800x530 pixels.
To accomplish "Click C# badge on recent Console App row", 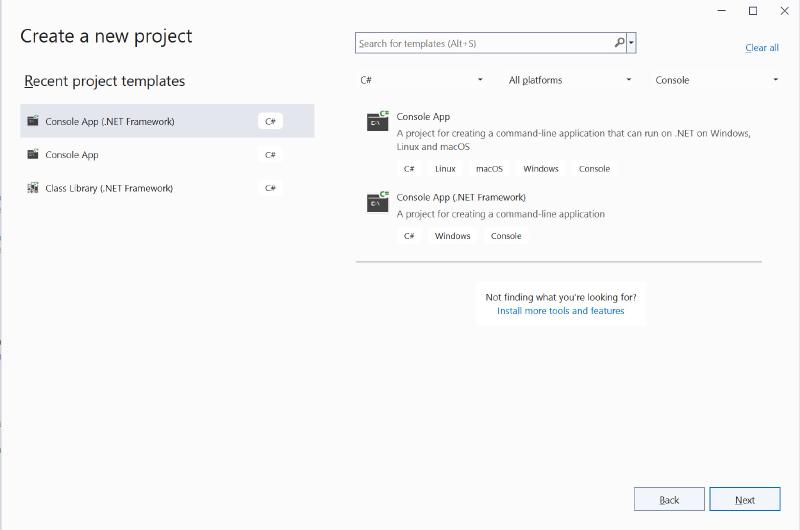I will (x=270, y=155).
